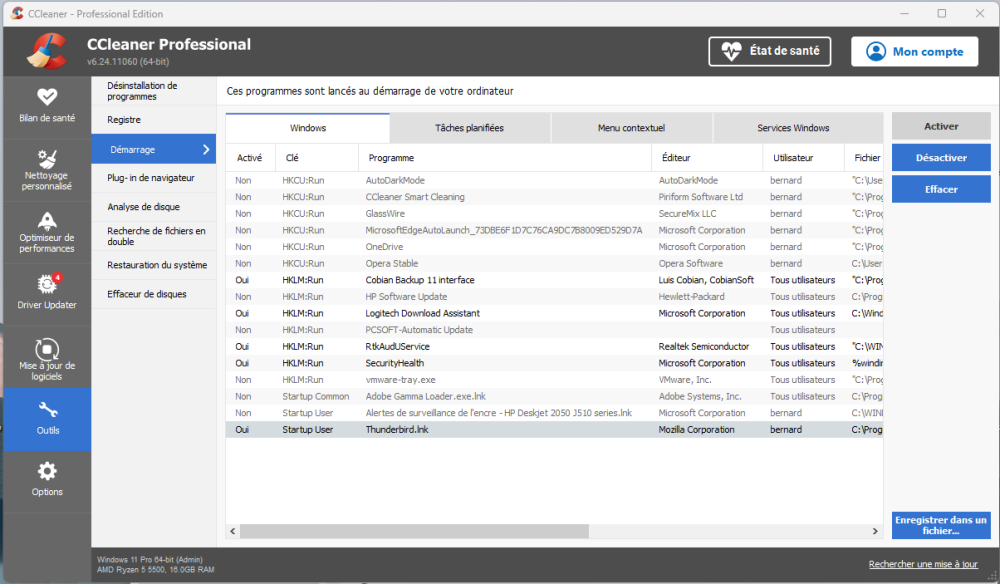Open the État de santé button
1000x584 pixels.
click(769, 52)
